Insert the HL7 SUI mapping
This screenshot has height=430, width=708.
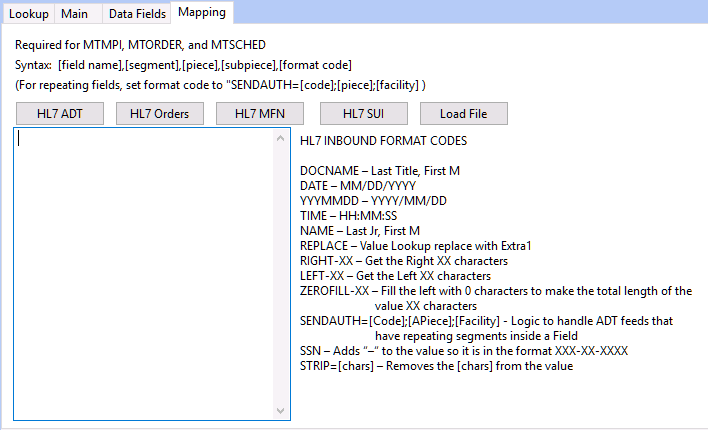364,113
